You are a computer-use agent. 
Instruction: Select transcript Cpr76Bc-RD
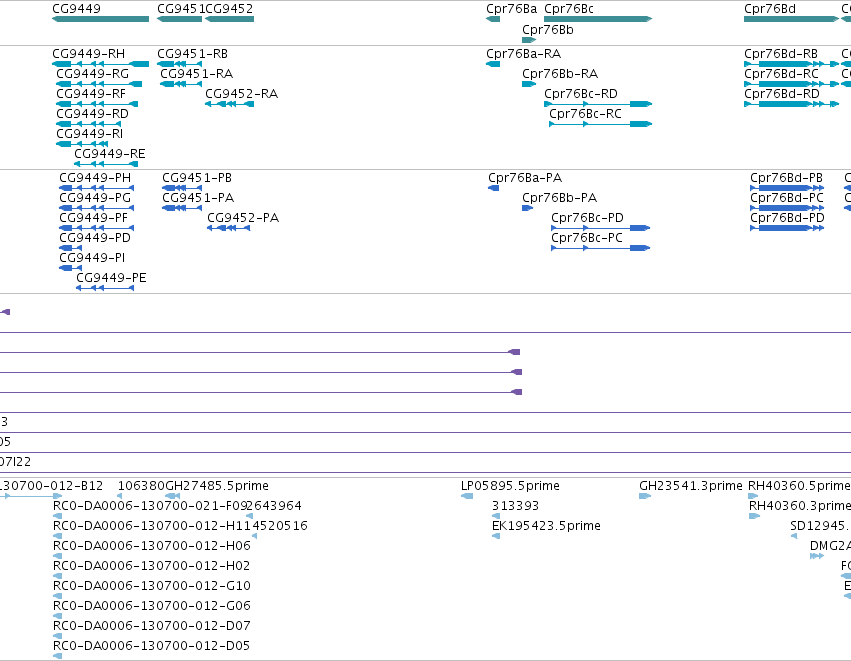581,94
